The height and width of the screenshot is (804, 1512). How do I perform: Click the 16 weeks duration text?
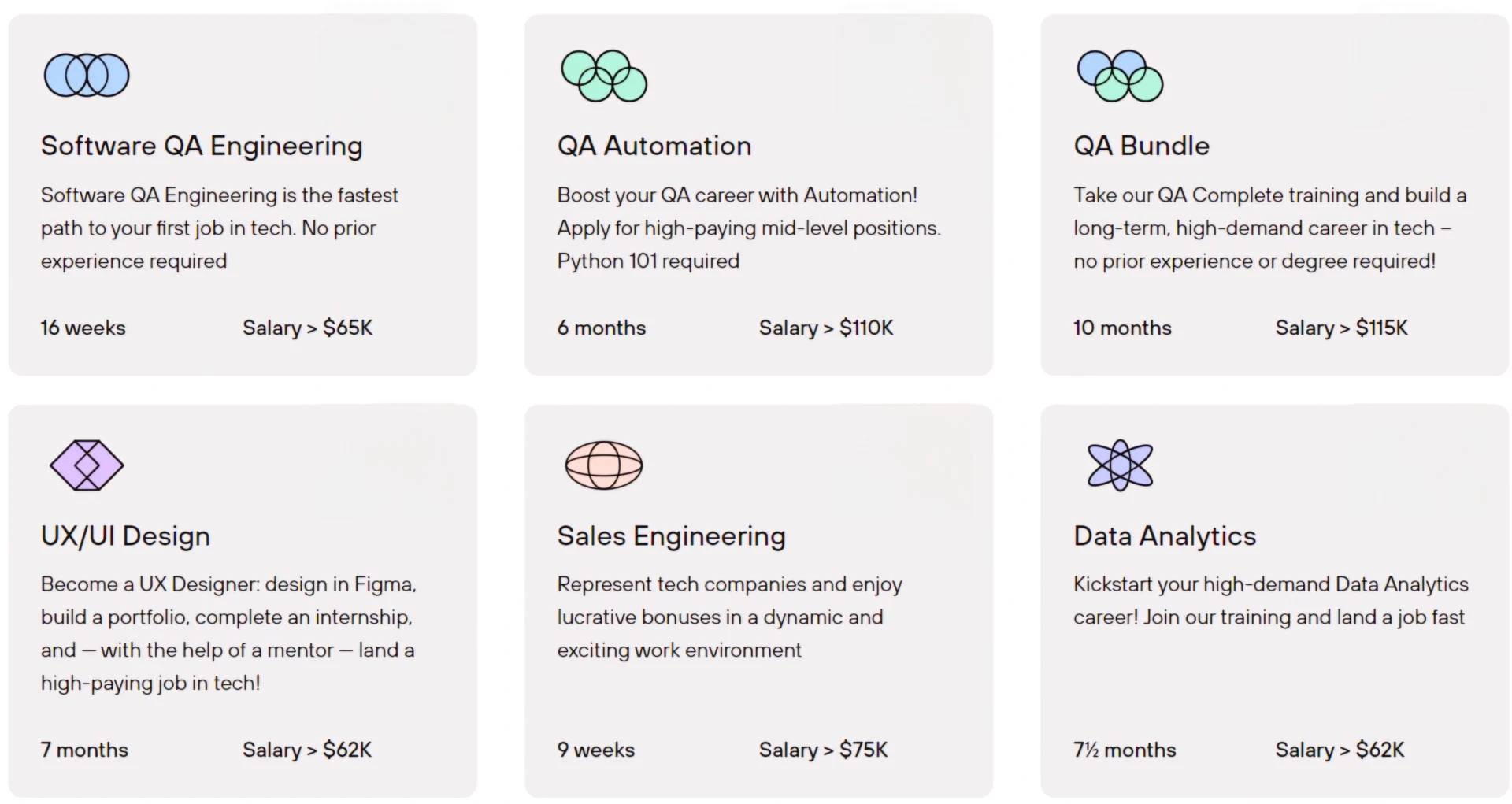tap(83, 328)
